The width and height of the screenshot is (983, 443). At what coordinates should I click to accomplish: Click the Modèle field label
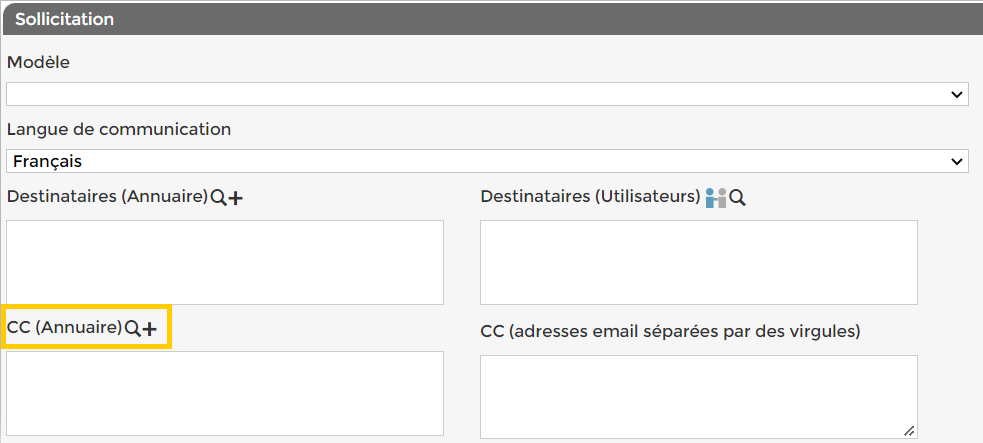pos(38,62)
